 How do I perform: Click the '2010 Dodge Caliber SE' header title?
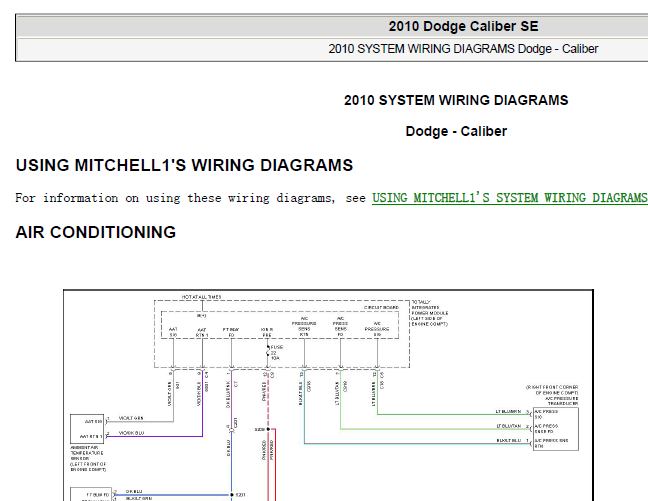coord(463,26)
